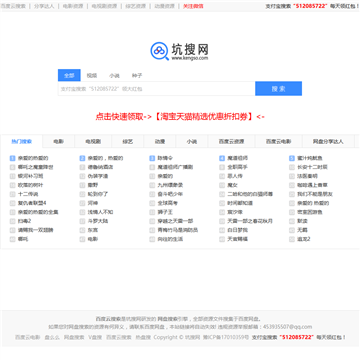Select the 视频 search category tab
Viewport: 360px width, 360px height.
(92, 76)
